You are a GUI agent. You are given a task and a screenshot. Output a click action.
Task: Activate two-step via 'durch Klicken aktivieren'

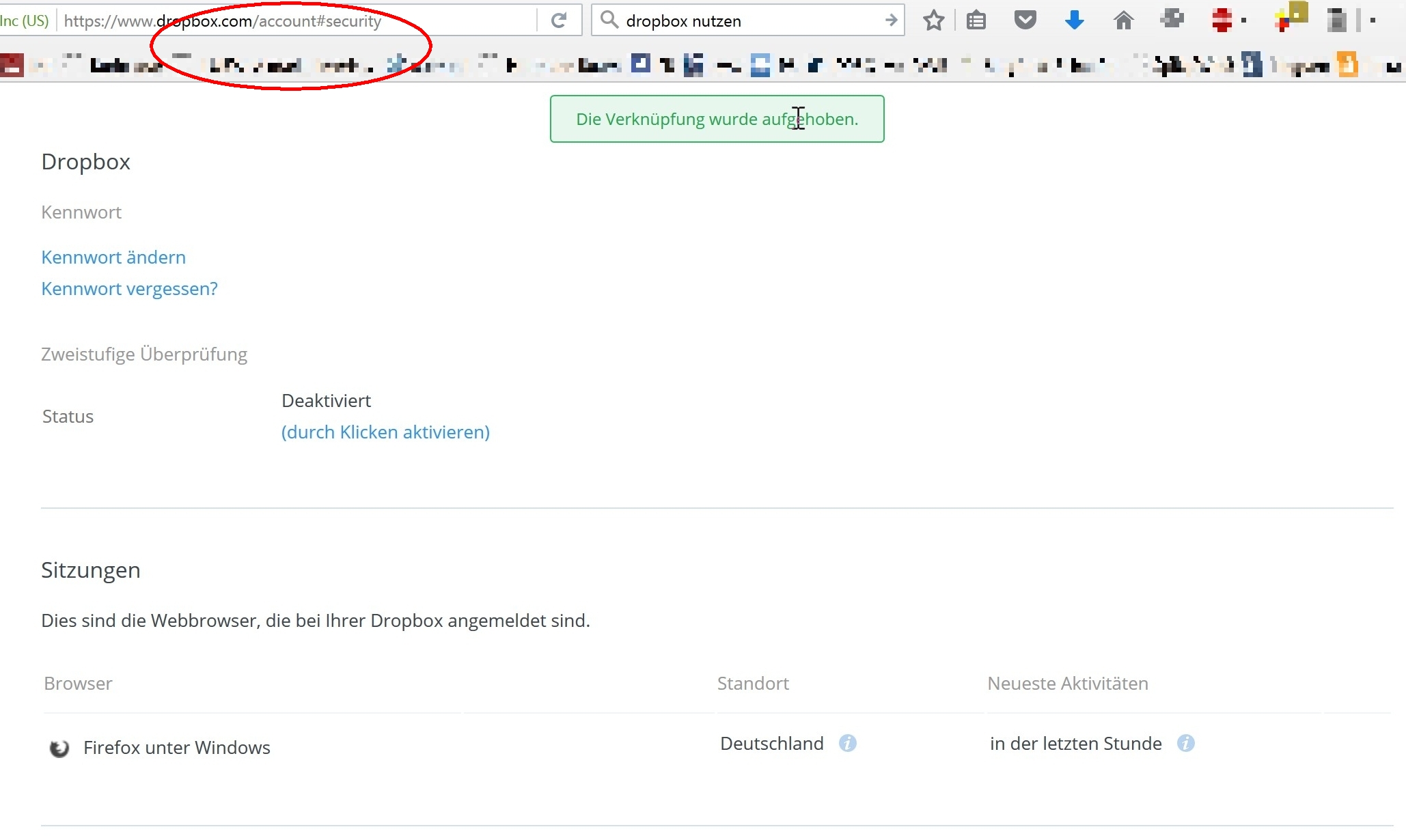385,432
